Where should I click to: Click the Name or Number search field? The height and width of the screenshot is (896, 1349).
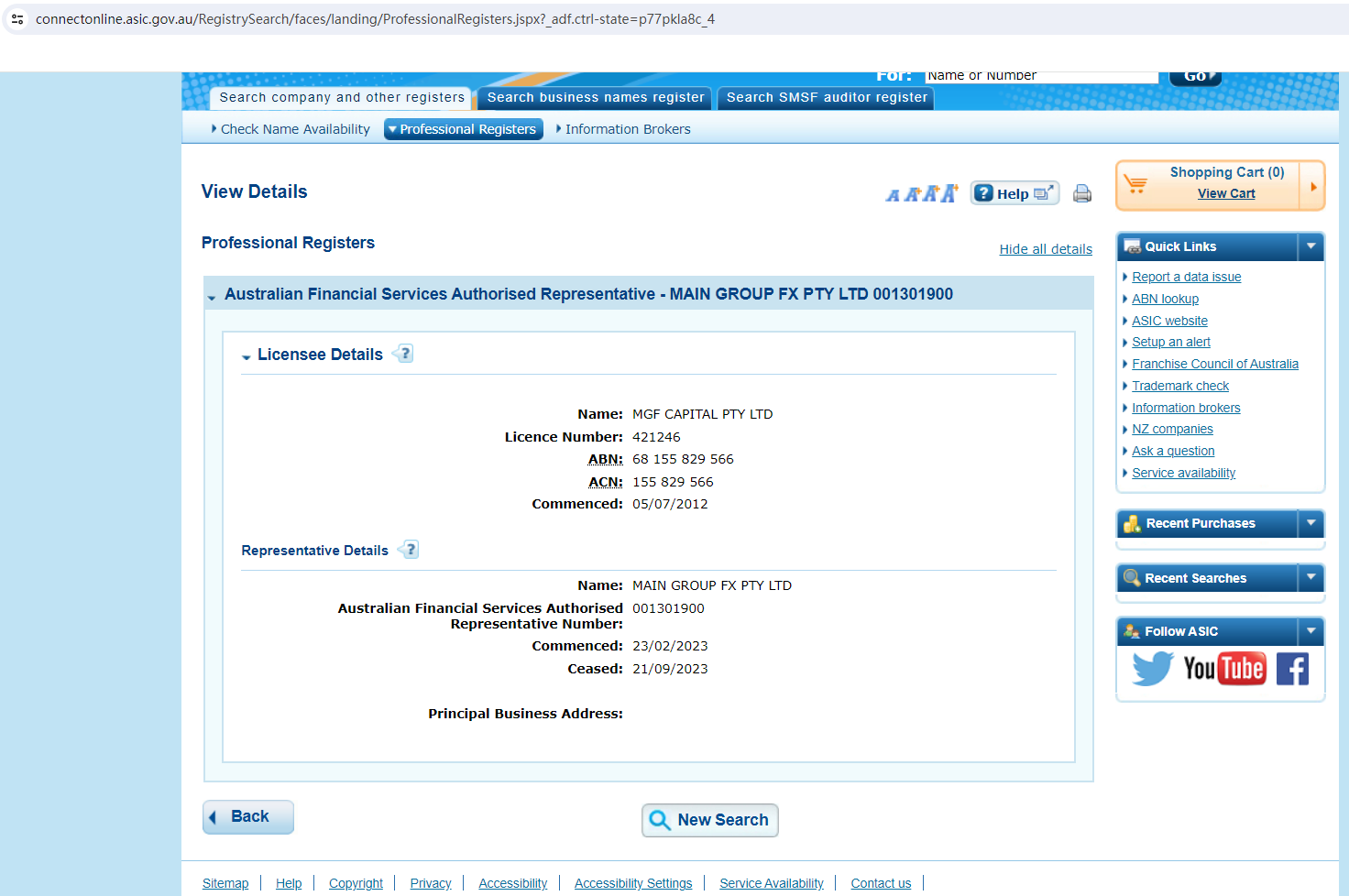tap(1041, 77)
